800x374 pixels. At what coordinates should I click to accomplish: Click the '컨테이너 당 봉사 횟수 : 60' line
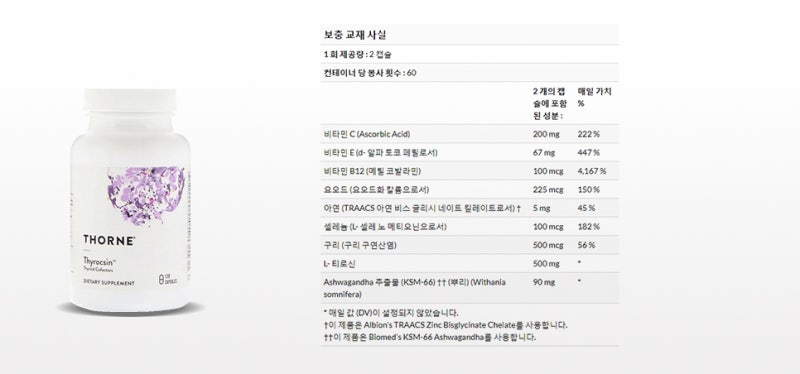point(370,72)
